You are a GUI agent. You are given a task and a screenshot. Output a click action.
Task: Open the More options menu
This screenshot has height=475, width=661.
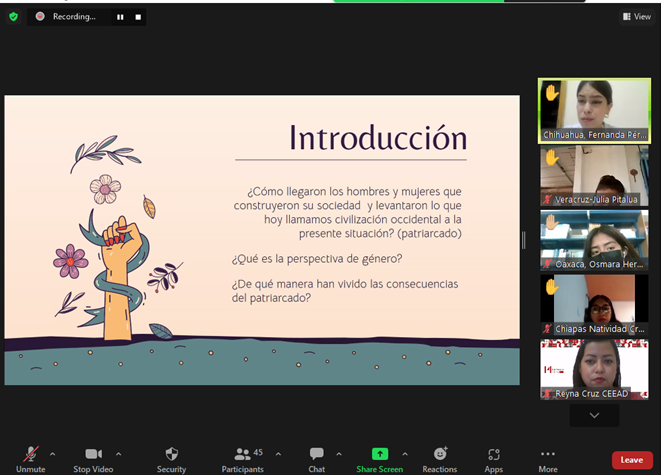click(548, 459)
